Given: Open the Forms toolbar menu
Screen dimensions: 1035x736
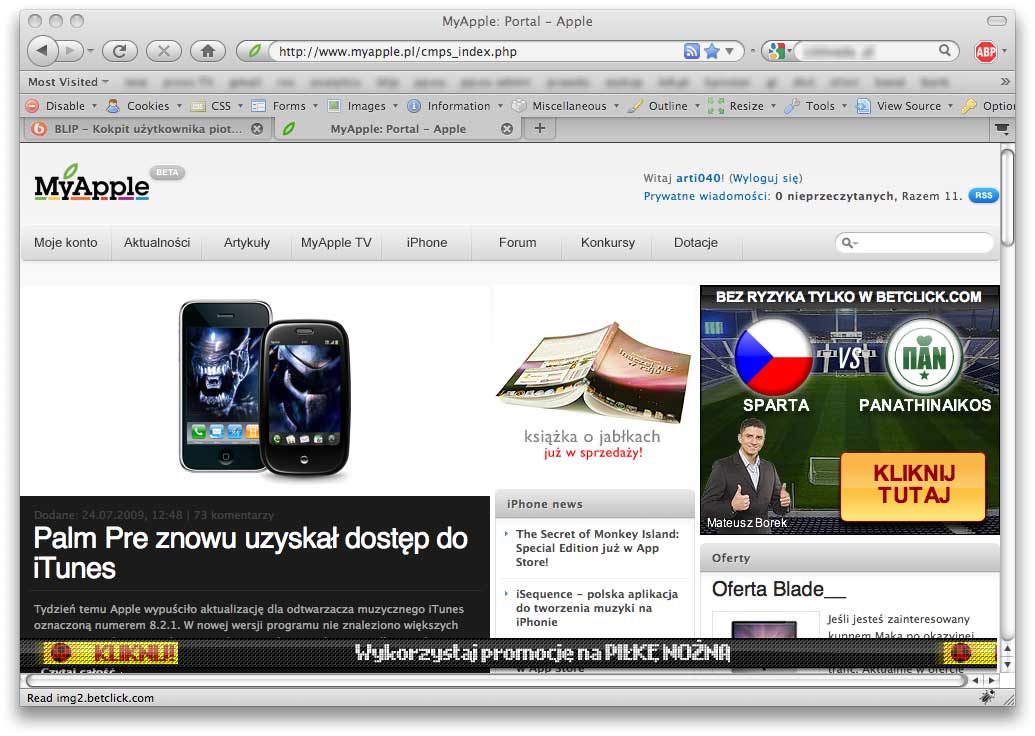Looking at the screenshot, I should [x=284, y=106].
